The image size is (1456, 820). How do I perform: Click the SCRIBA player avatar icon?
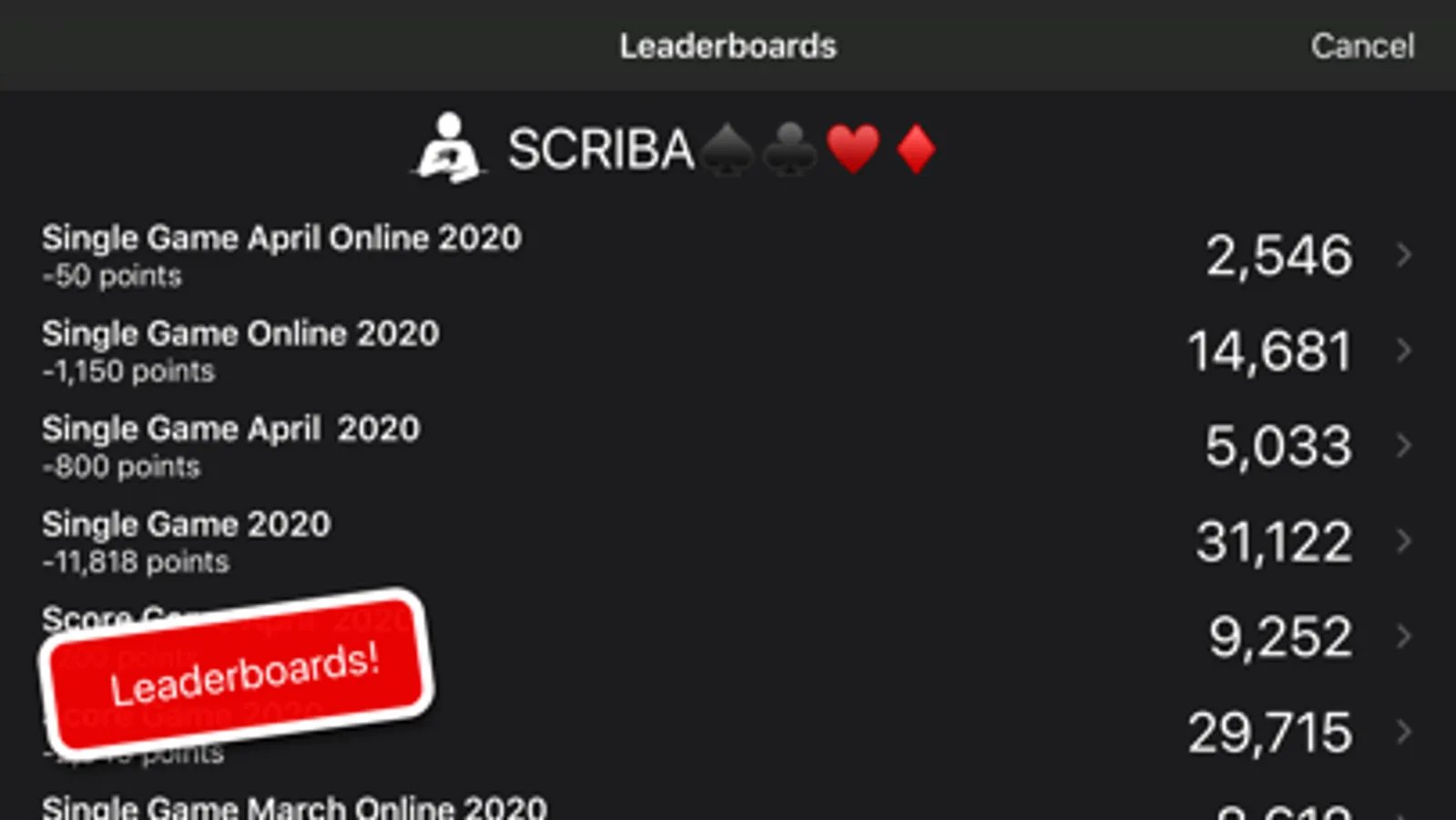(x=448, y=148)
